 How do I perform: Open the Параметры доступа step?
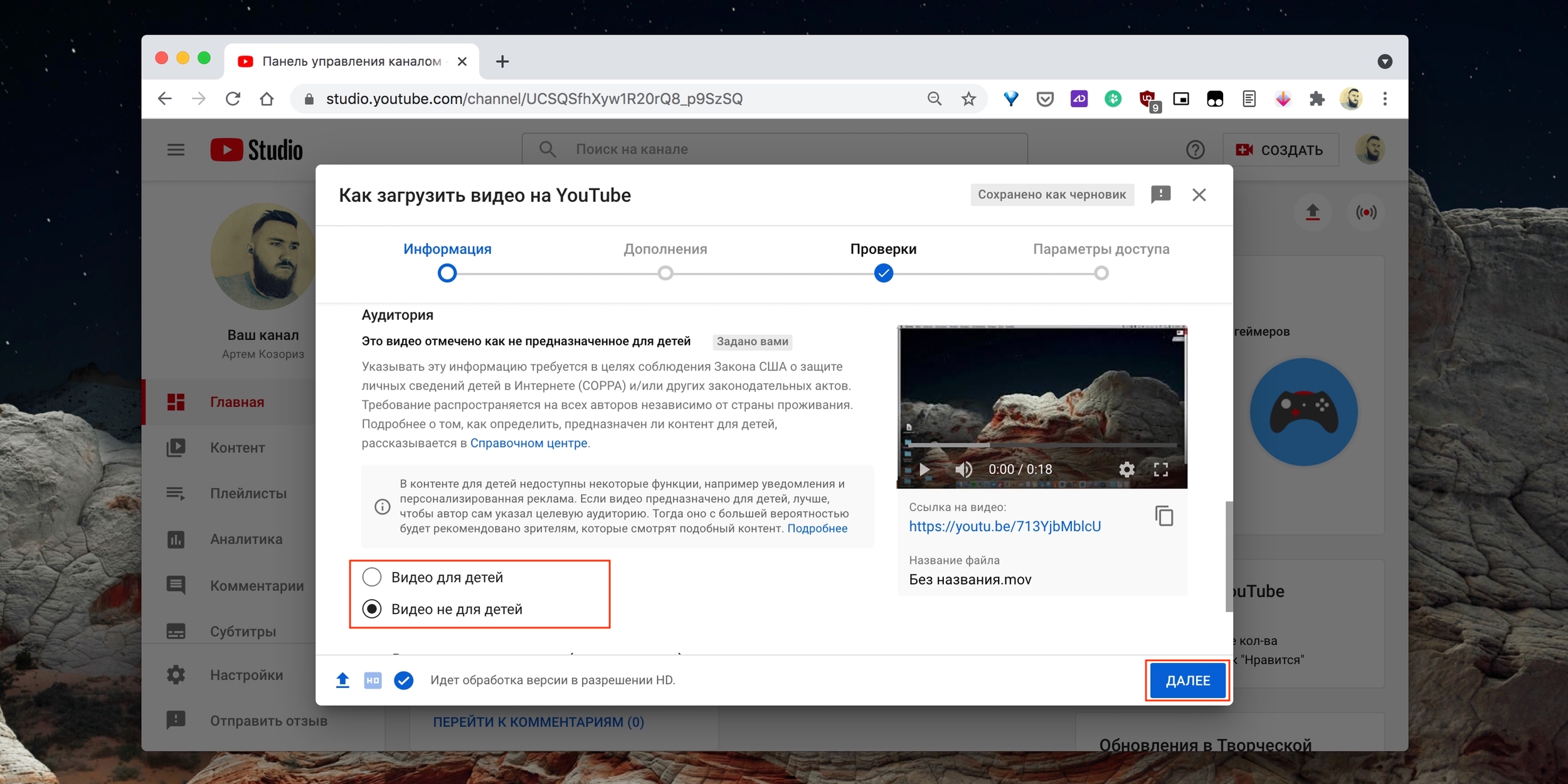click(x=1101, y=249)
